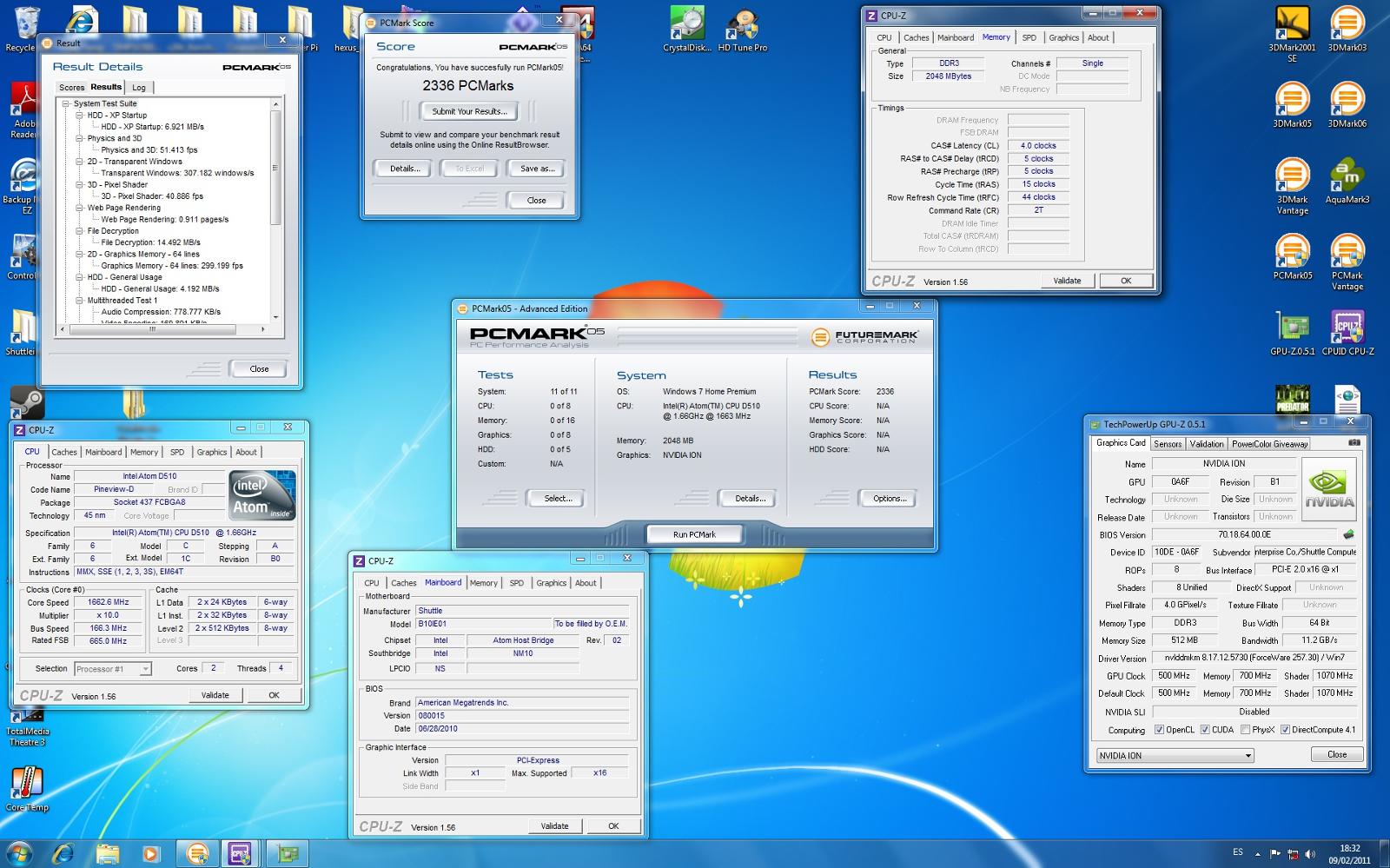Click horizontal scrollbar in Result Details tree

[x=152, y=329]
